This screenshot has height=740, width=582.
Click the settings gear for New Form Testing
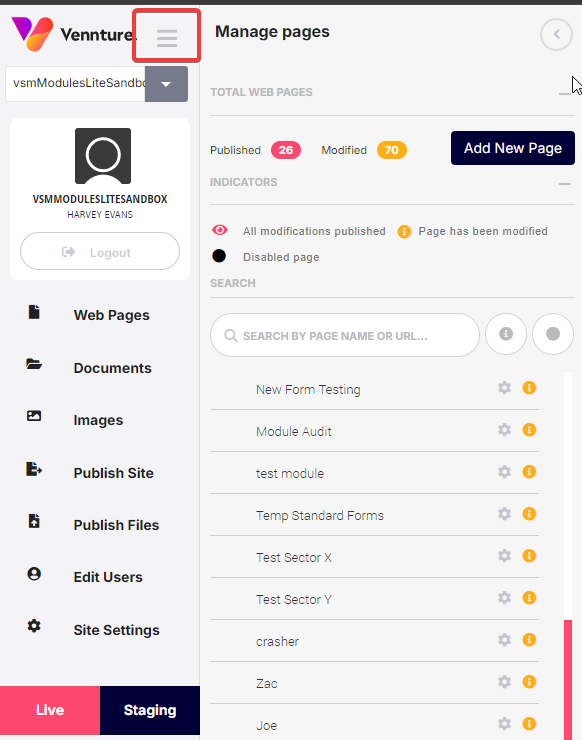tap(505, 388)
